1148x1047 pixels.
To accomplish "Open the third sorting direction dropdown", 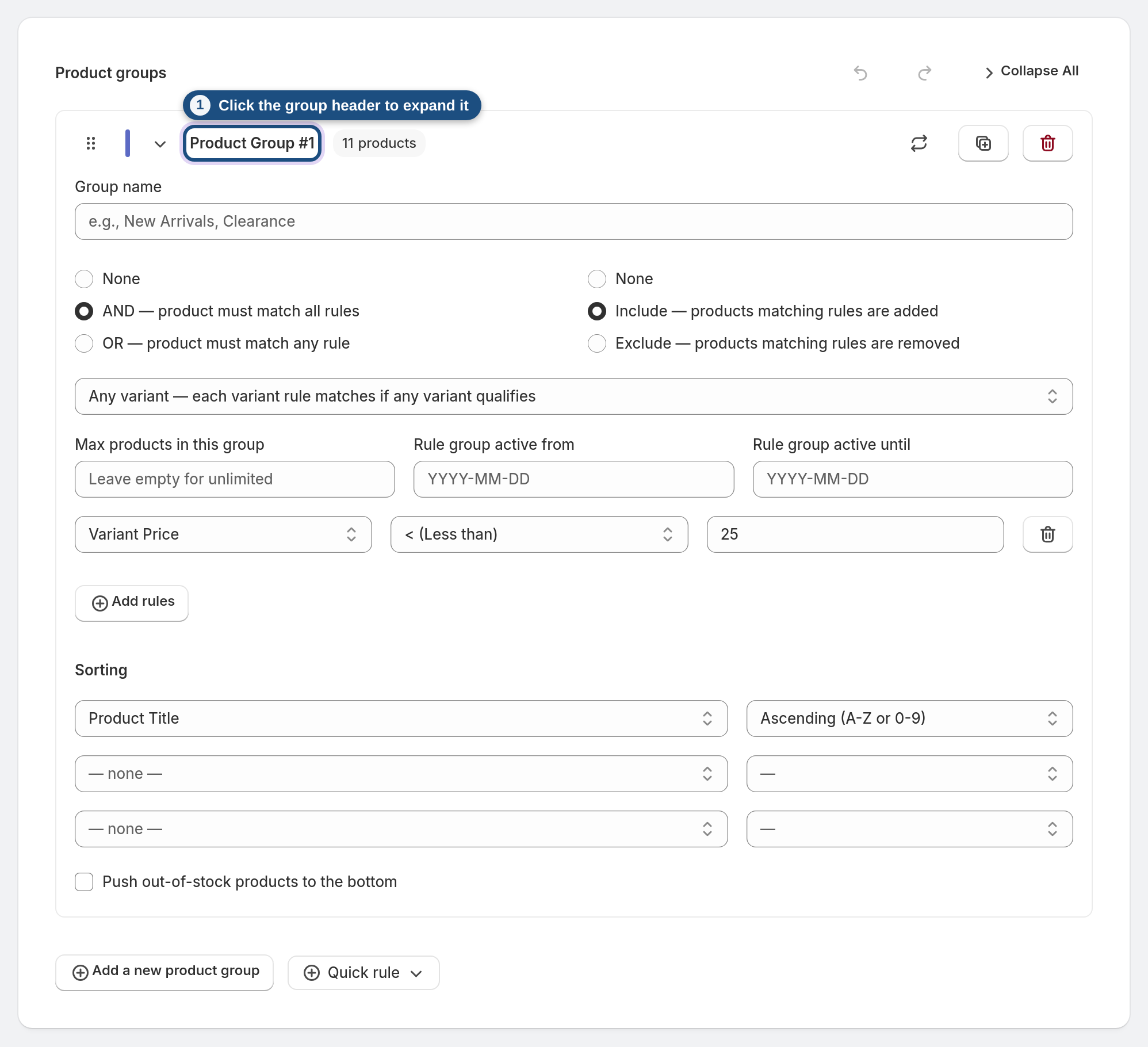I will [910, 829].
